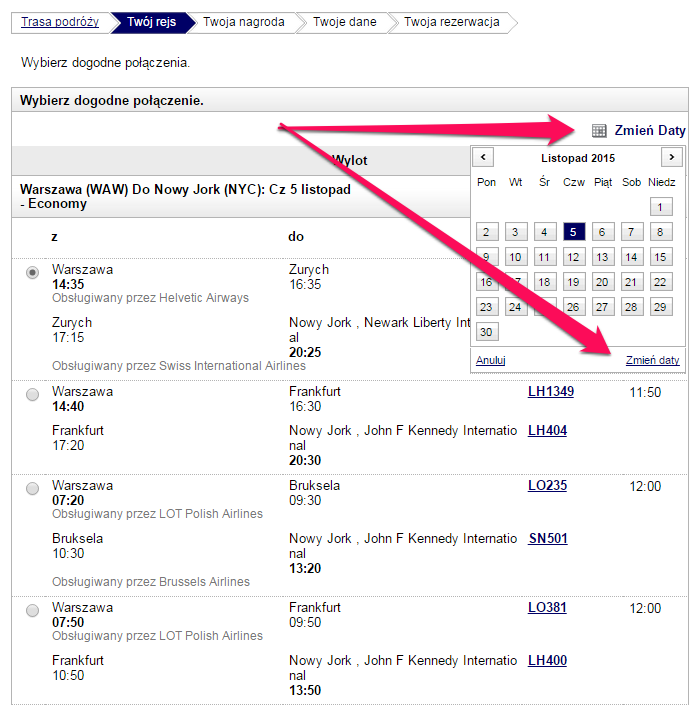Screen dimensions: 696x705
Task: Go to previous month in calendar
Action: click(483, 157)
